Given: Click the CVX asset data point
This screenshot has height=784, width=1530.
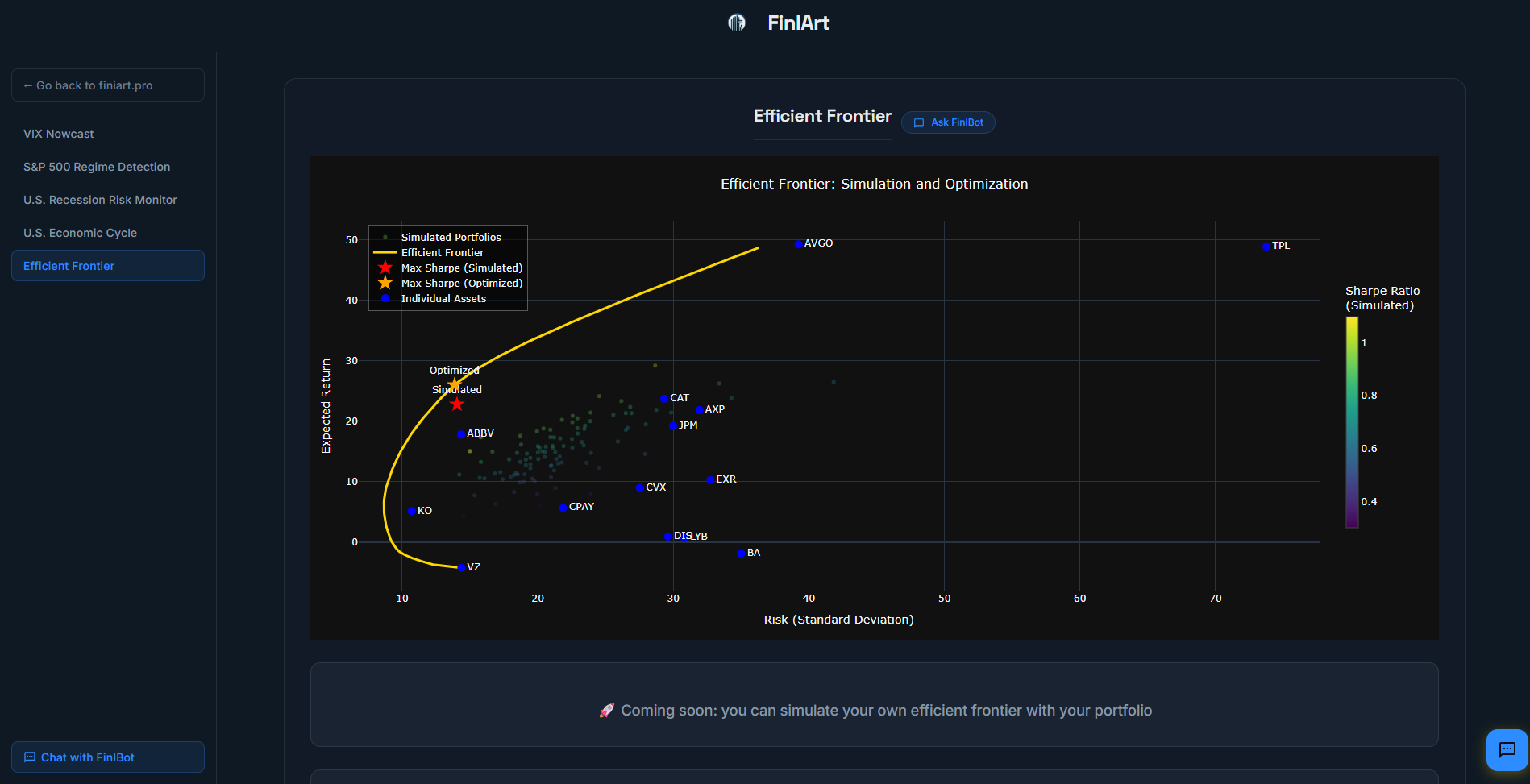Looking at the screenshot, I should 640,488.
